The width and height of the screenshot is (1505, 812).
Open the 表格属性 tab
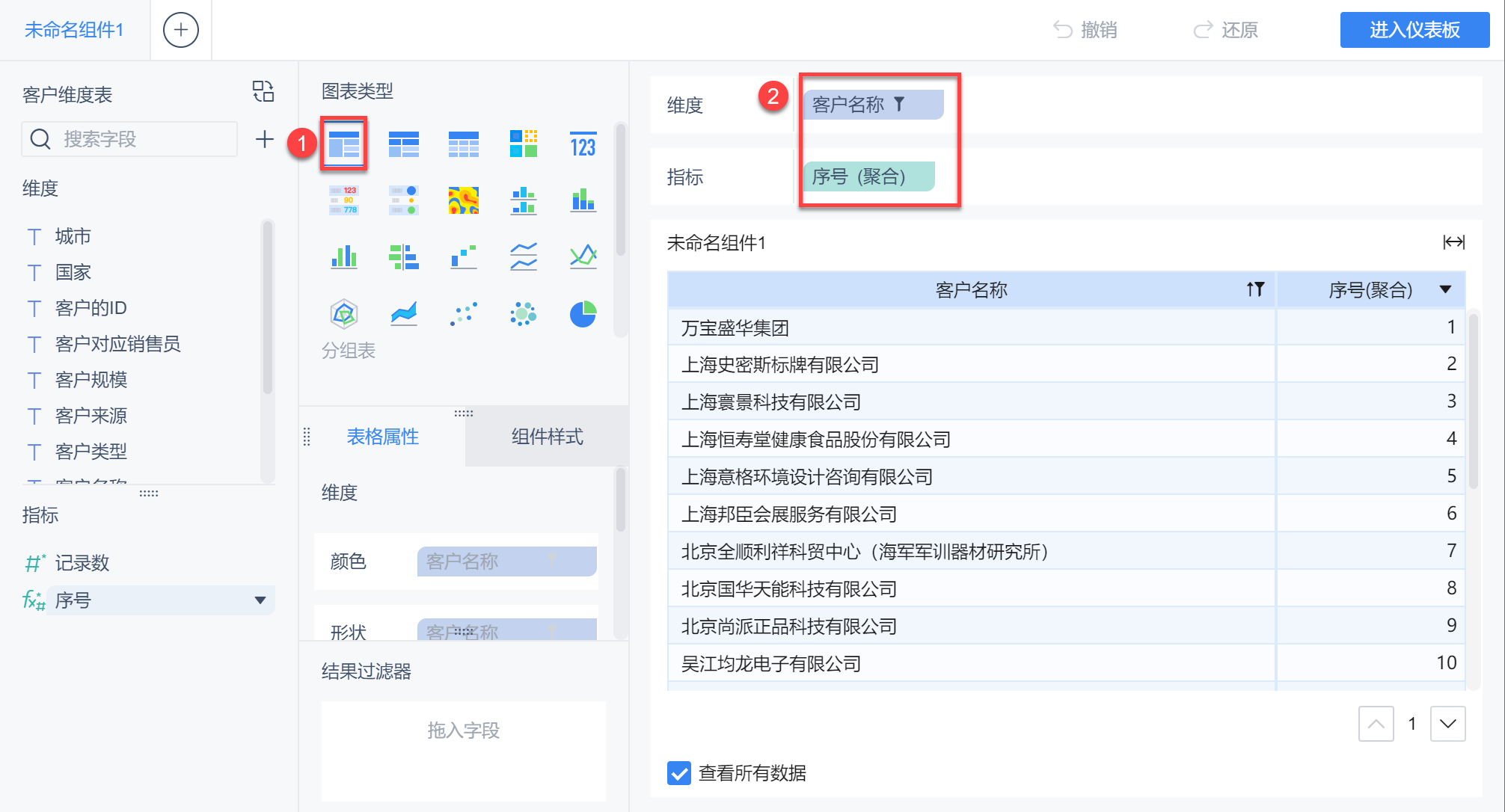tap(382, 437)
